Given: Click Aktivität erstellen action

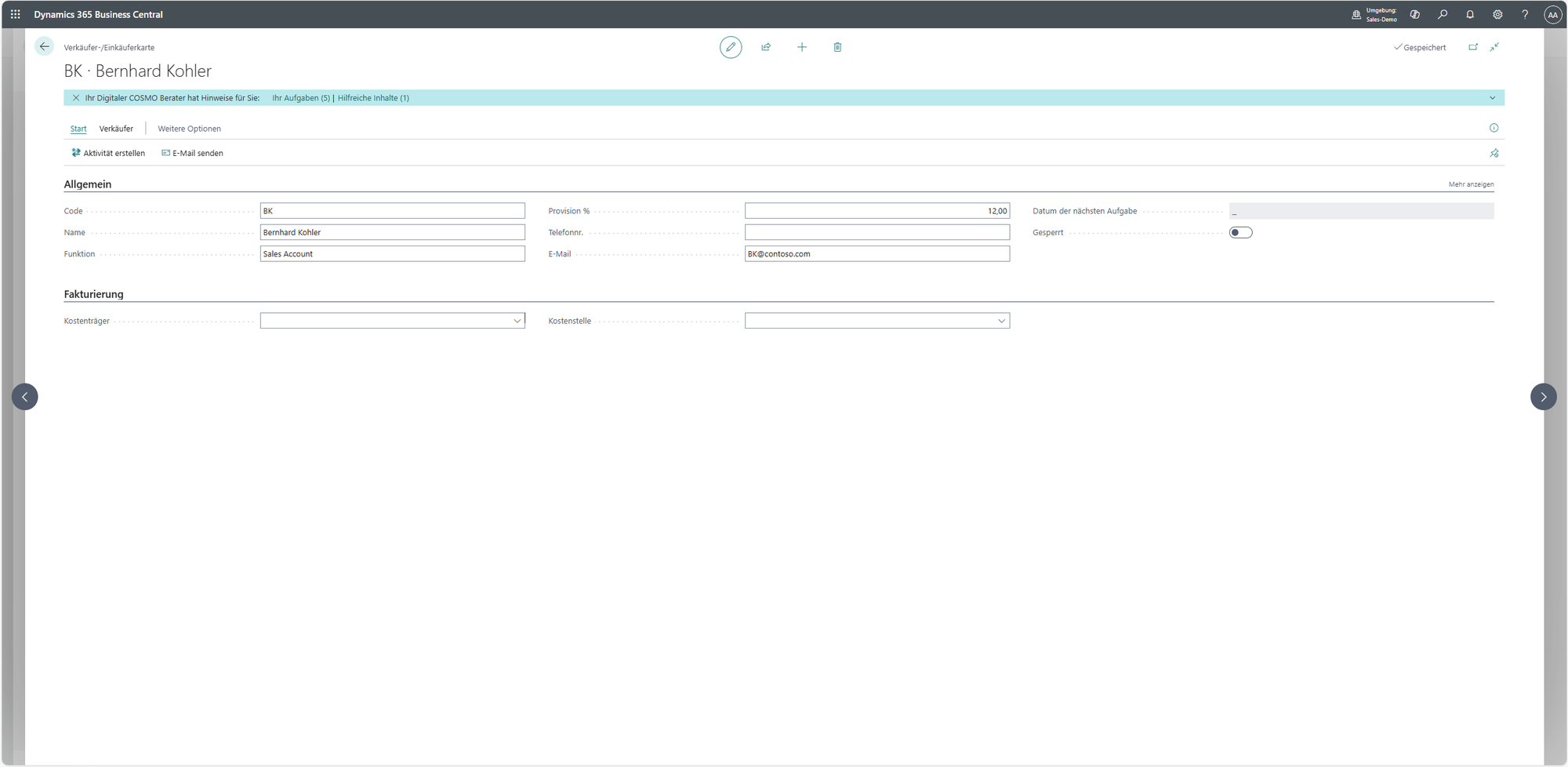Looking at the screenshot, I should [108, 153].
